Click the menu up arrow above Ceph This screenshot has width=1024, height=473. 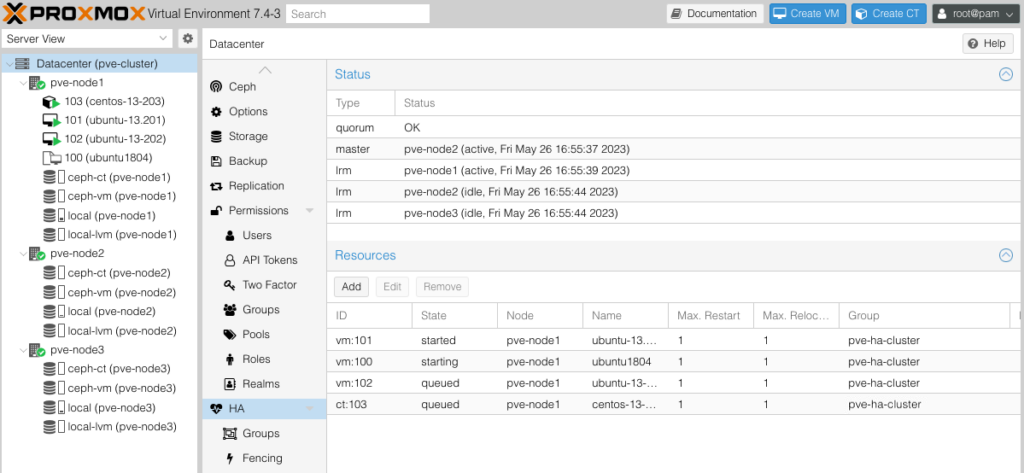click(x=264, y=70)
